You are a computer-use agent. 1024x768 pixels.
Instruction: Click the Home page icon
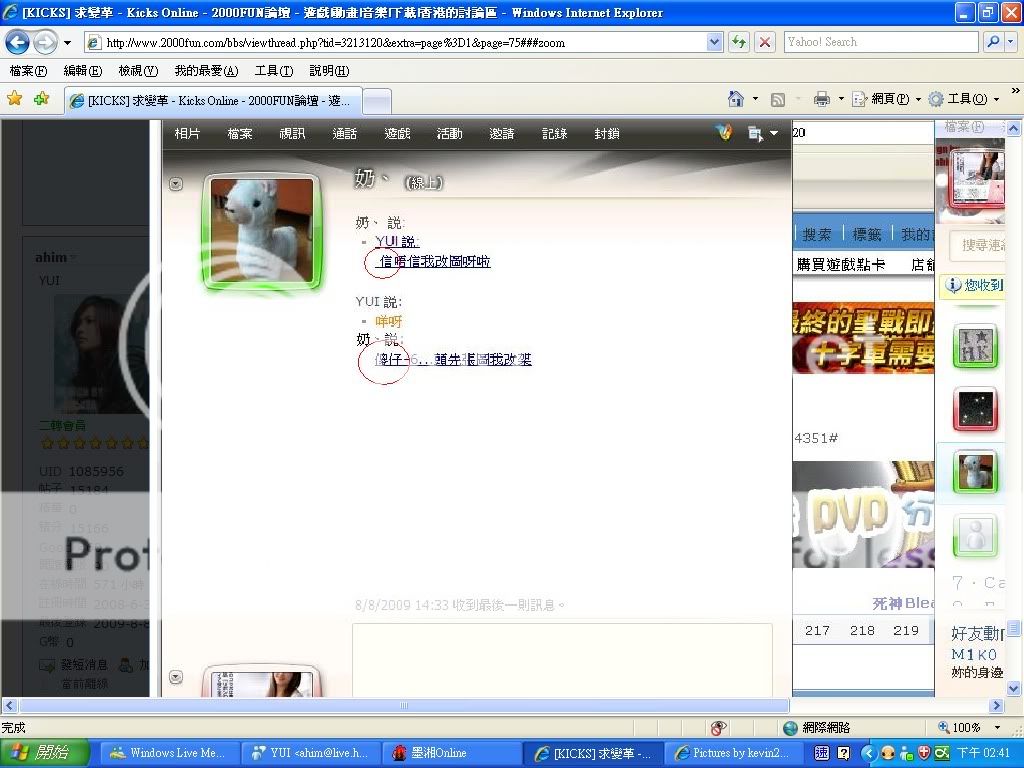[736, 99]
